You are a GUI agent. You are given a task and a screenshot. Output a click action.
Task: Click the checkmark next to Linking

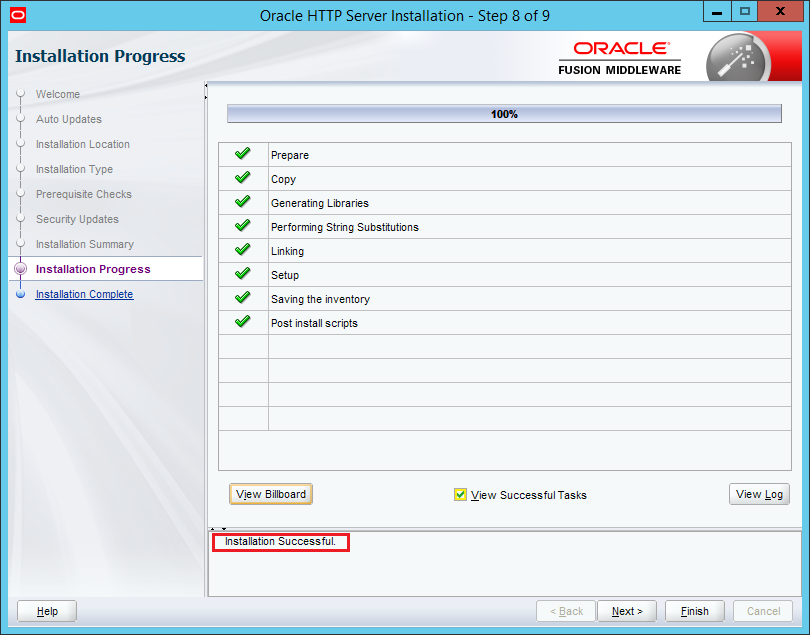[242, 250]
